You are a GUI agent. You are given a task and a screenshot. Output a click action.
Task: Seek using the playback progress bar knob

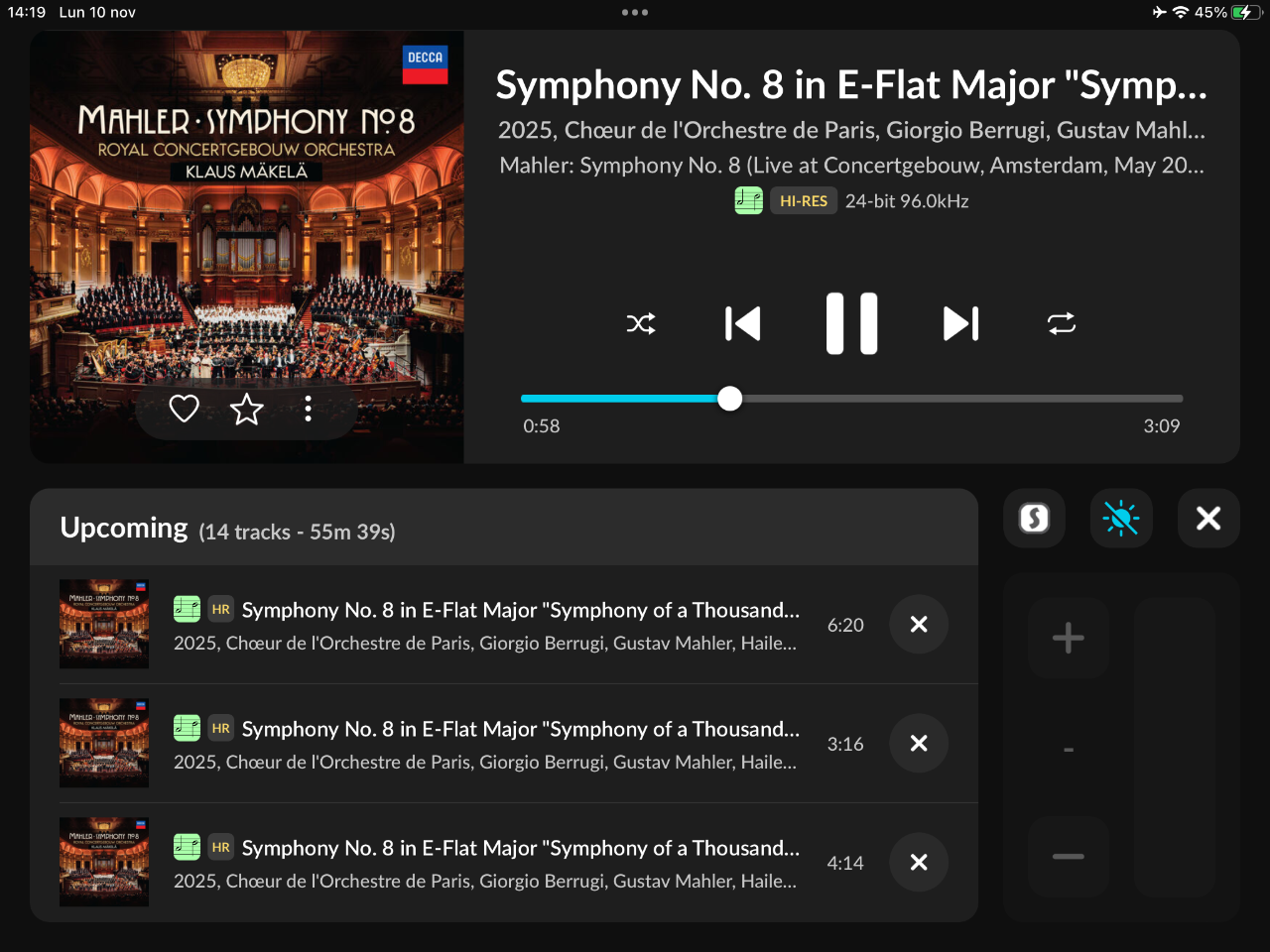tap(730, 399)
